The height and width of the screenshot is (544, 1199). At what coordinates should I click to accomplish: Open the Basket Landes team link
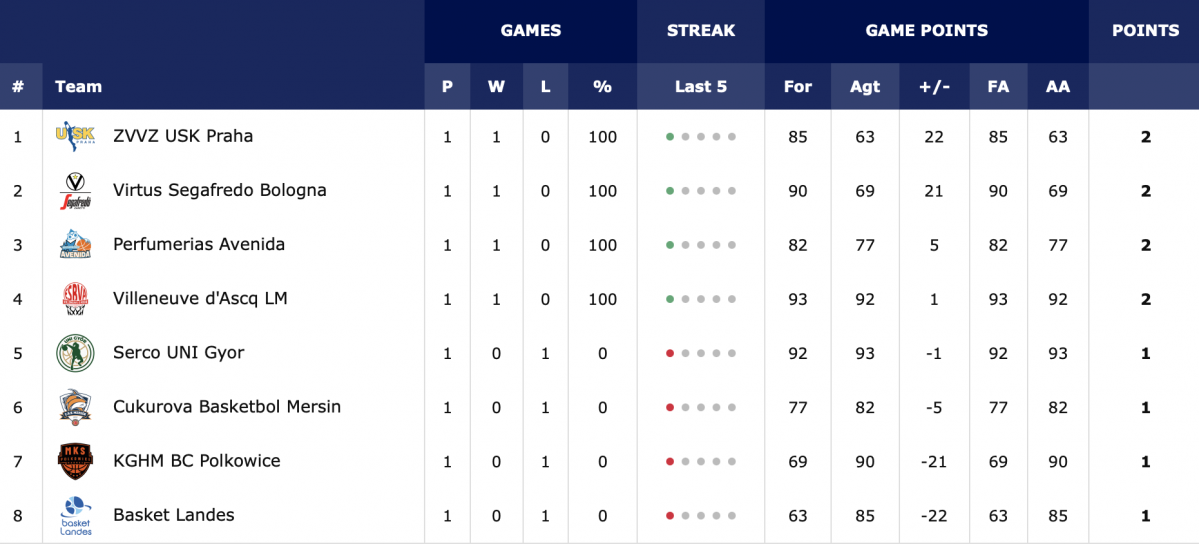point(174,515)
